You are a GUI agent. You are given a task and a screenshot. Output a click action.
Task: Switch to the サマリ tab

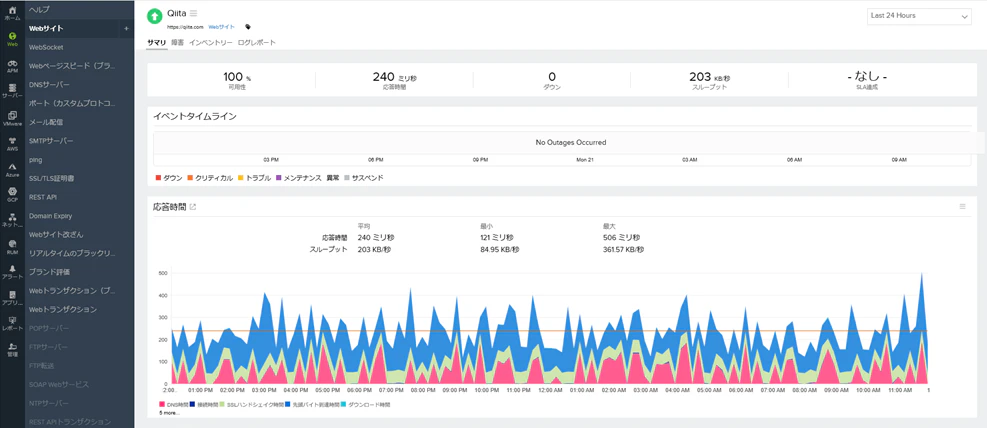[x=157, y=43]
